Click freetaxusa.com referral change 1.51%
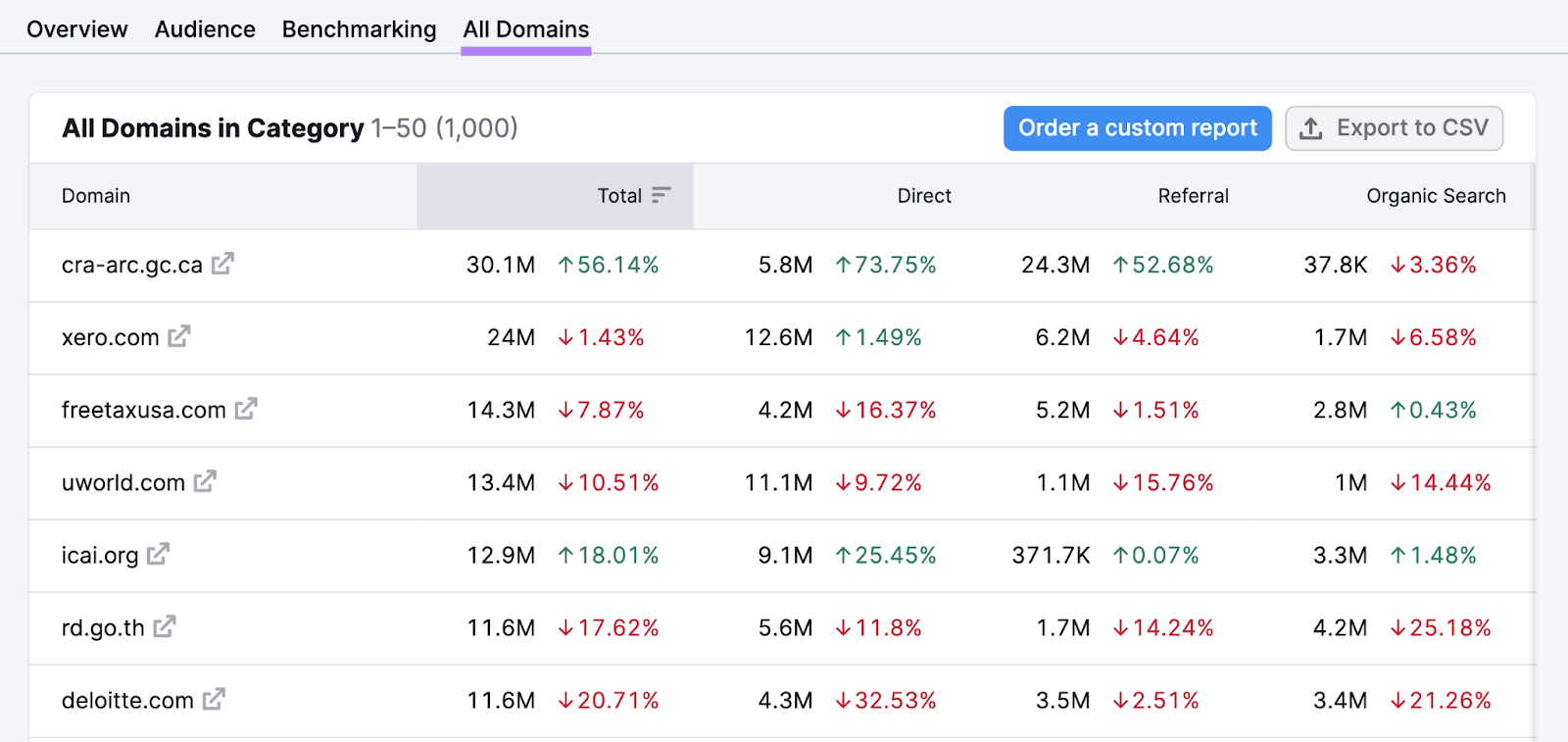Screen dimensions: 1568x742 [1156, 410]
